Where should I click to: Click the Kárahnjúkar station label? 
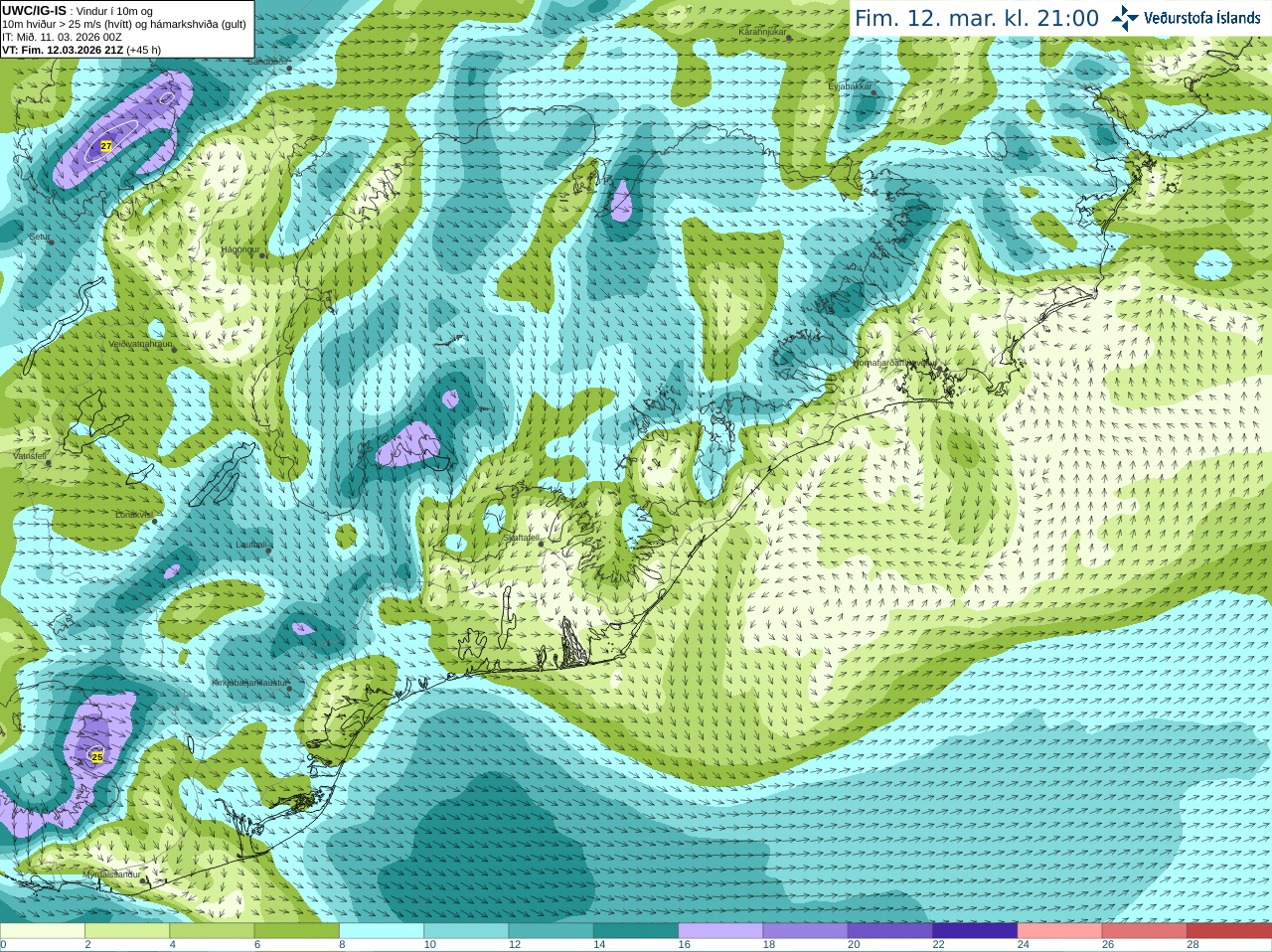point(762,32)
